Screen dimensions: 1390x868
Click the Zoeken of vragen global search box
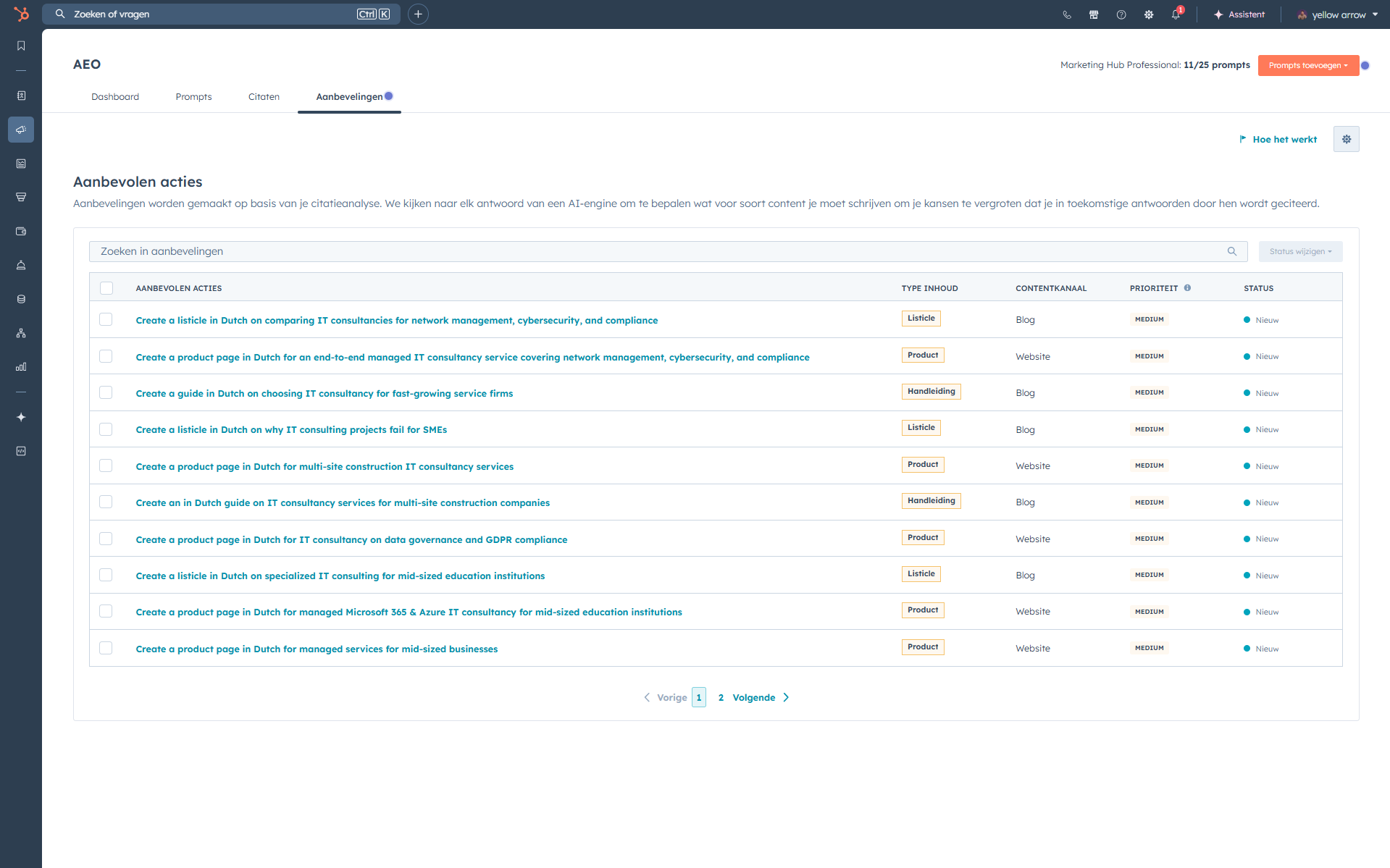click(221, 14)
